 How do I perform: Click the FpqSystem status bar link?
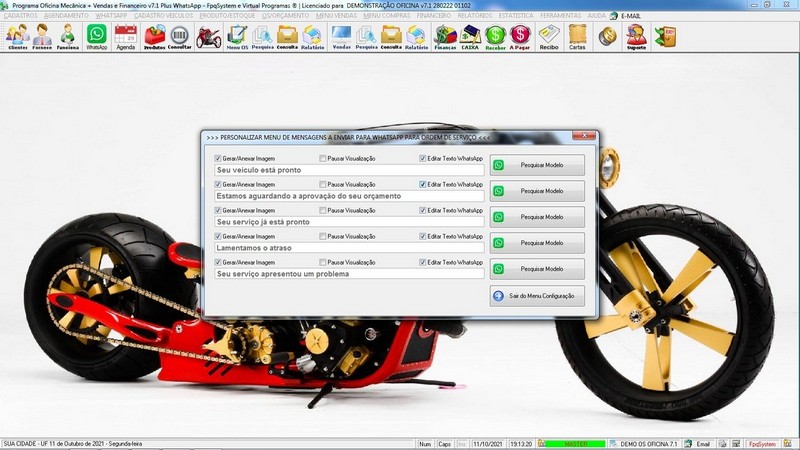pos(762,444)
